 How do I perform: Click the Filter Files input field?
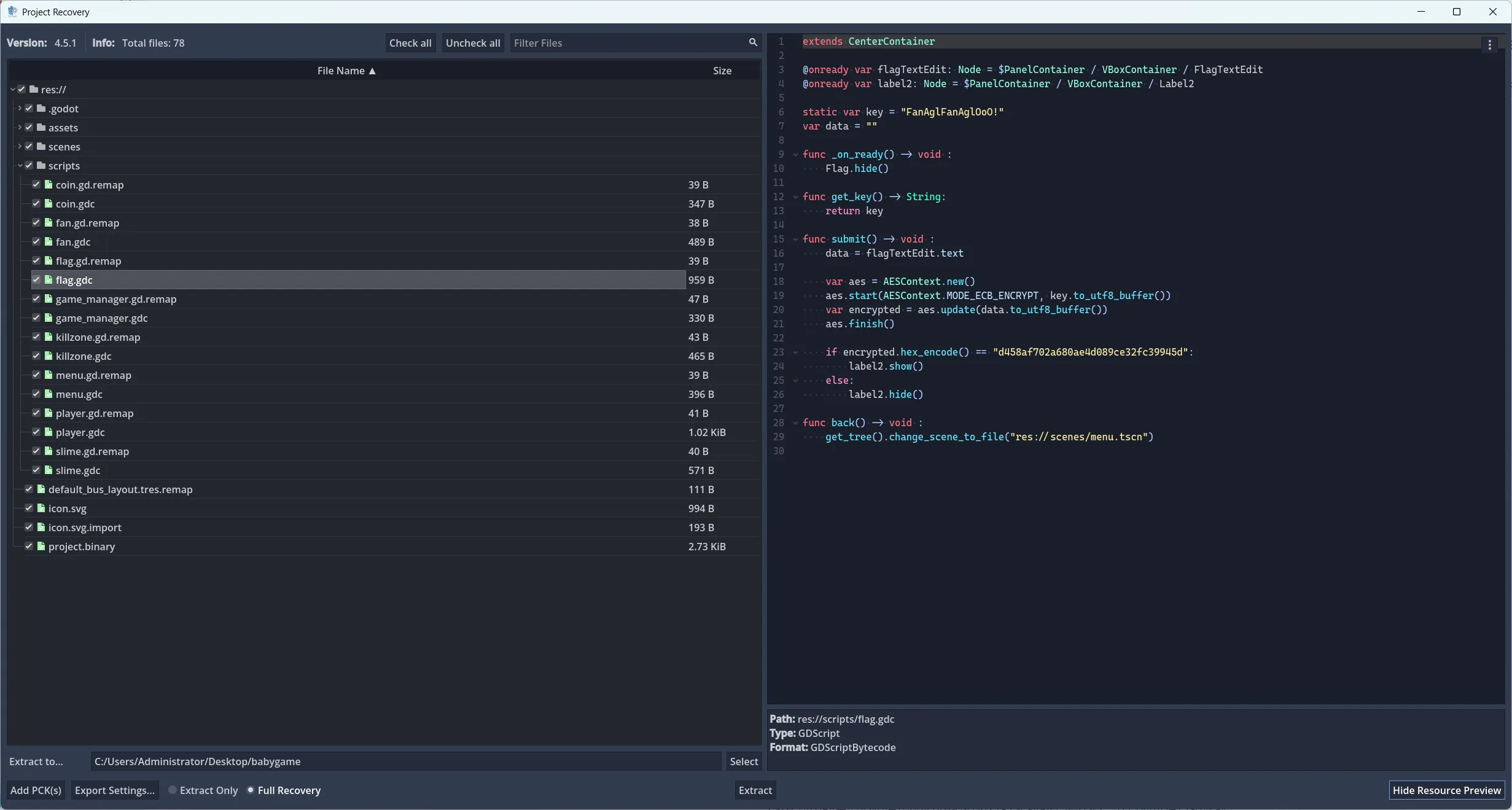click(x=626, y=43)
